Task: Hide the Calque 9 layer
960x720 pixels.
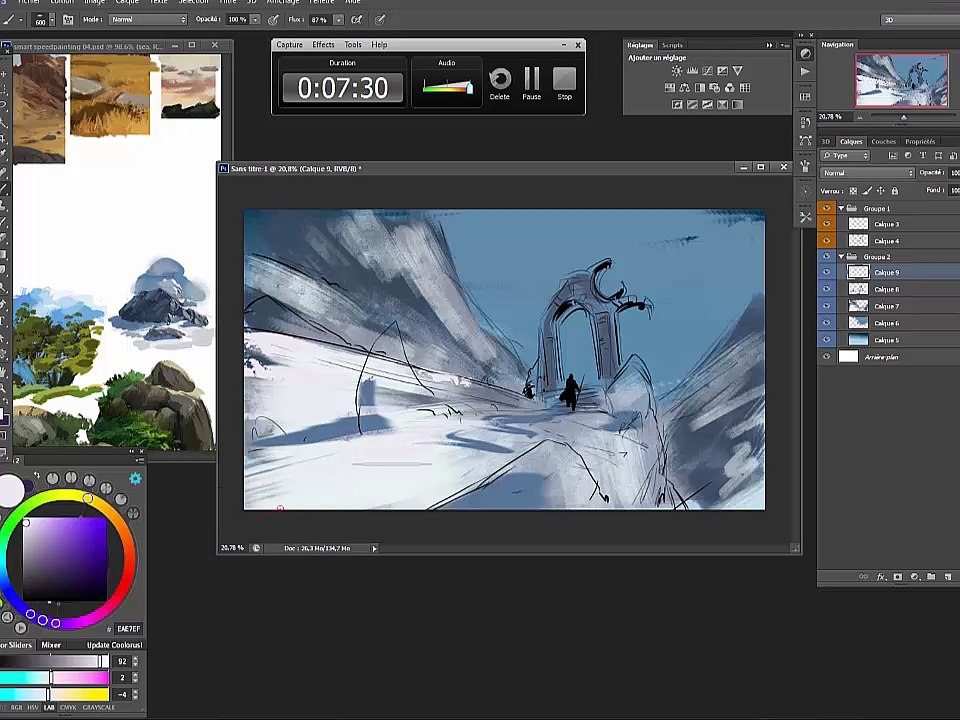Action: point(827,272)
